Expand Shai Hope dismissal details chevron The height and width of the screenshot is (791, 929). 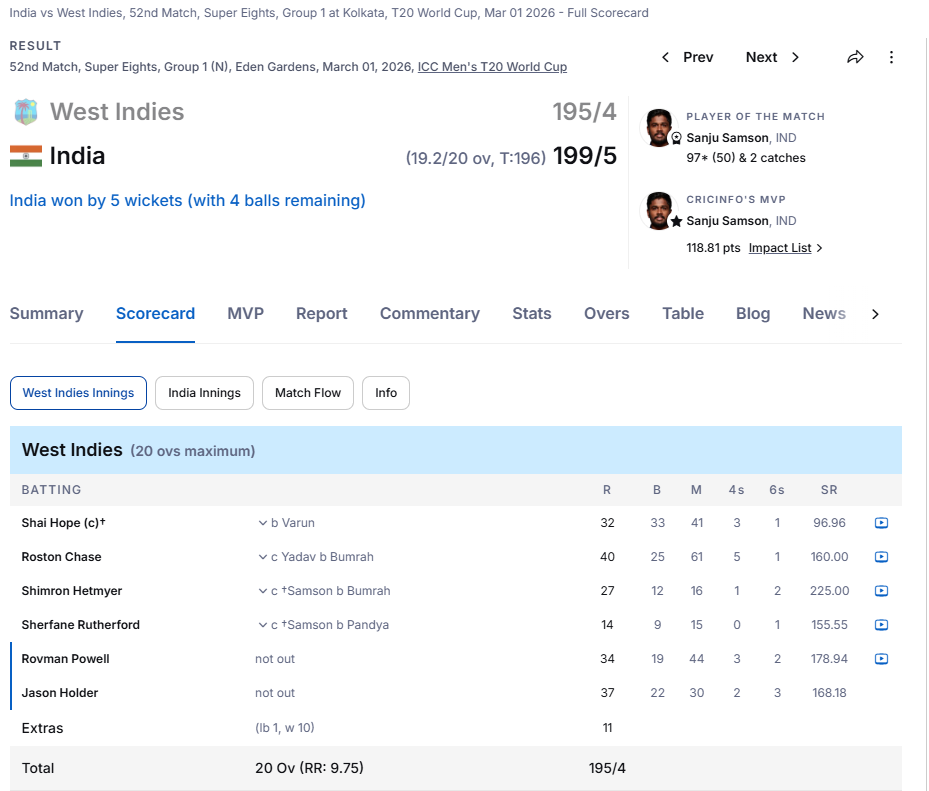(263, 523)
